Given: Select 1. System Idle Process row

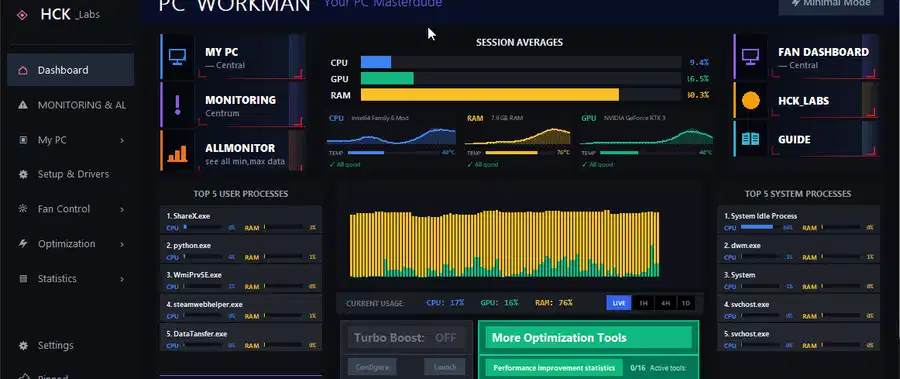Looking at the screenshot, I should point(798,221).
